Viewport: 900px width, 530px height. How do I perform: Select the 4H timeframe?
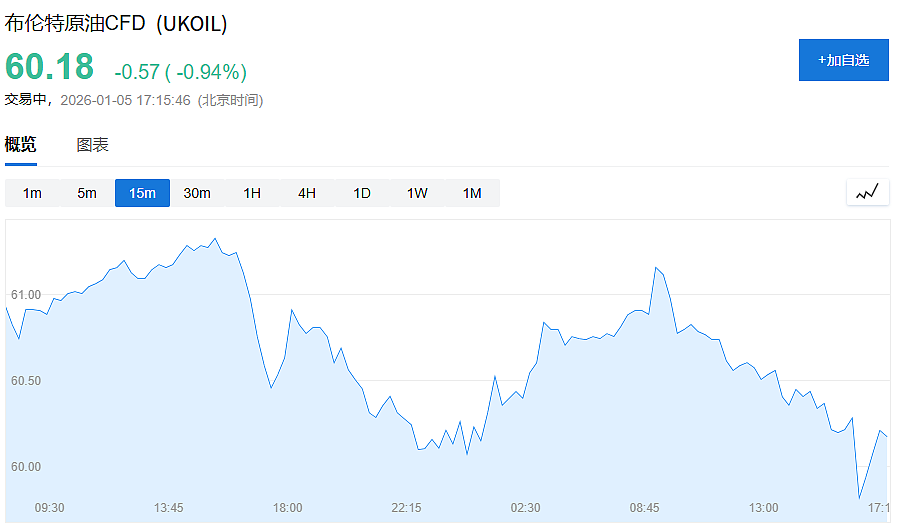(307, 193)
